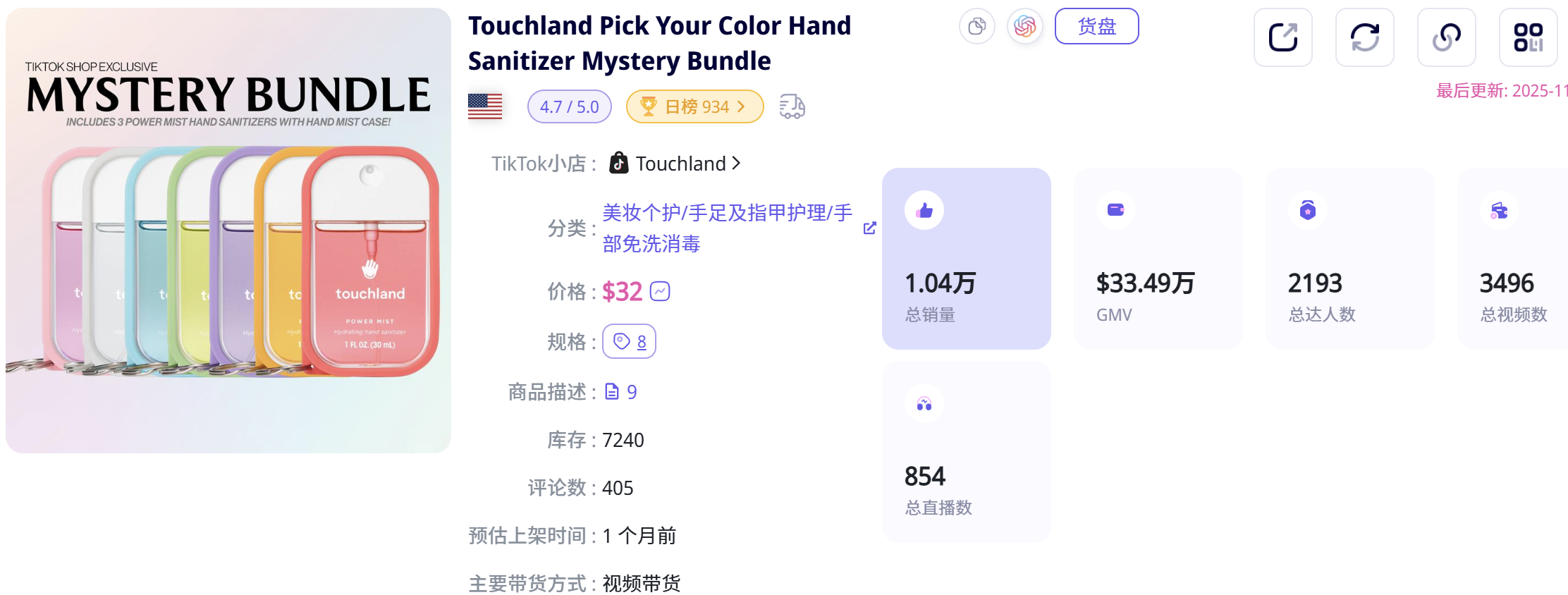Switch to the 货盘 tab
The image size is (1568, 595).
tap(1097, 26)
